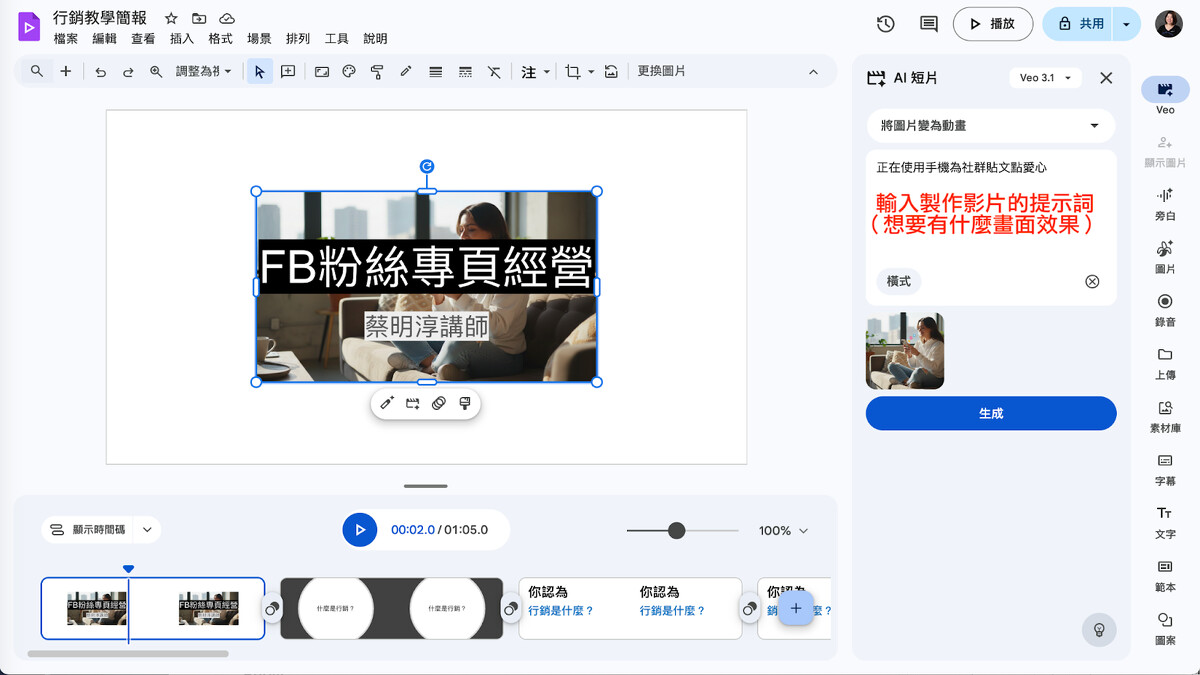1200x675 pixels.
Task: Select the 什麼是行銷 scene thumbnail in timeline
Action: pyautogui.click(x=391, y=608)
